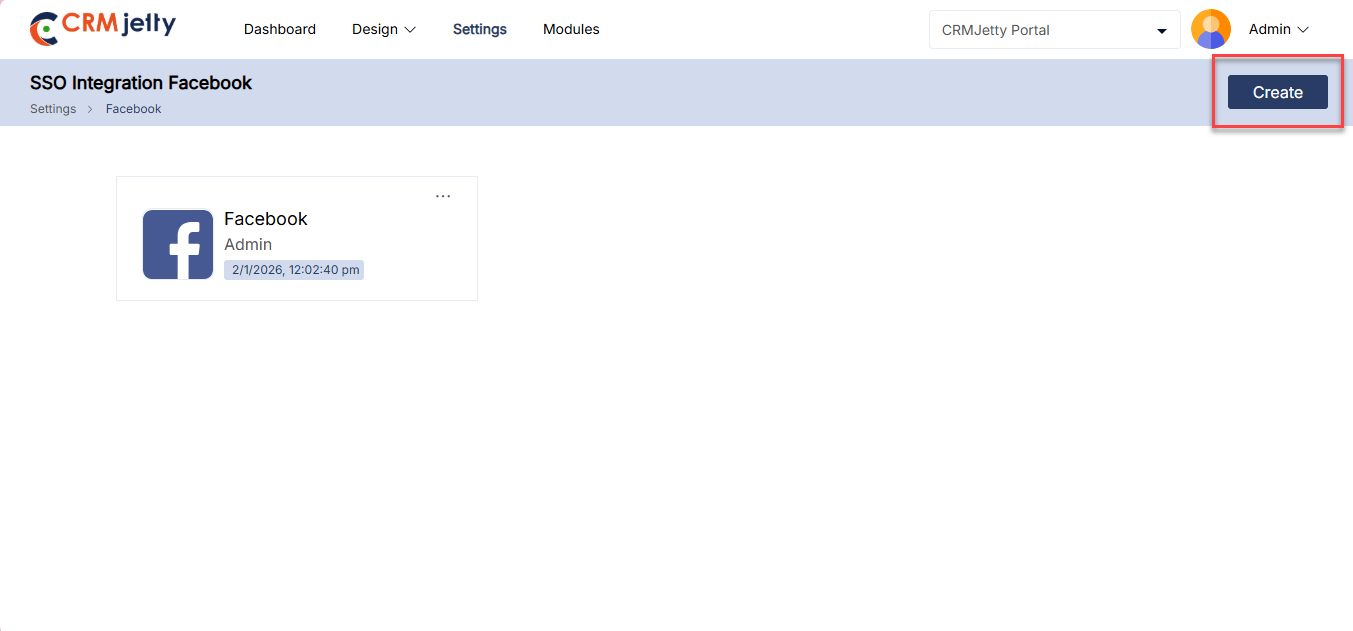Open the Design menu

(x=375, y=29)
